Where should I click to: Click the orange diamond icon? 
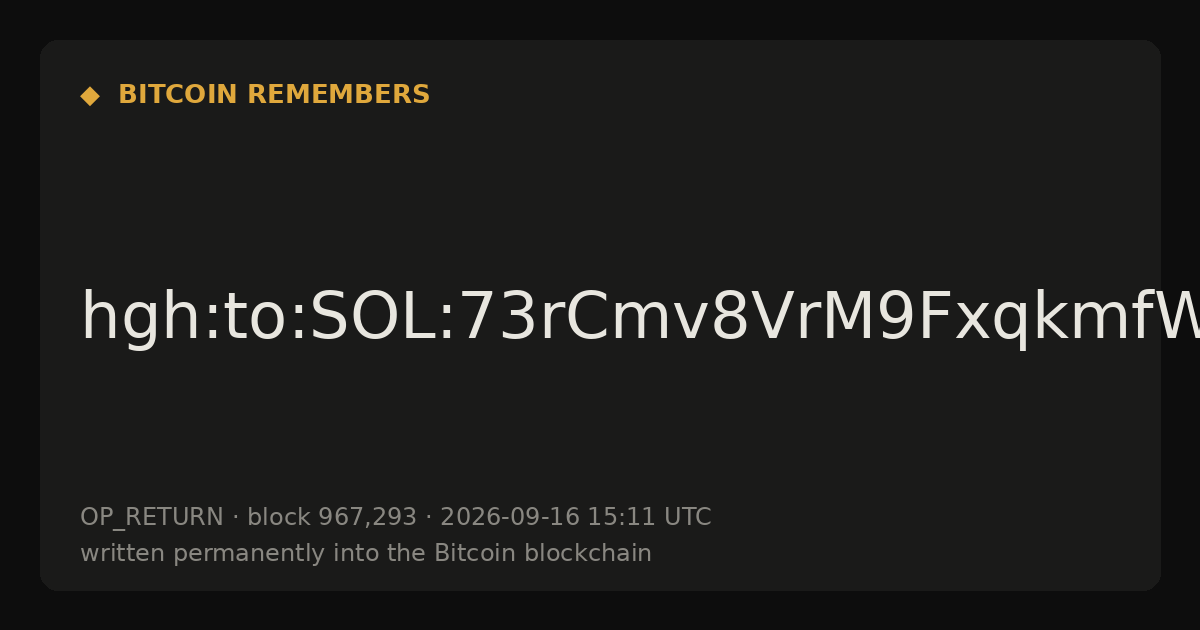[90, 96]
